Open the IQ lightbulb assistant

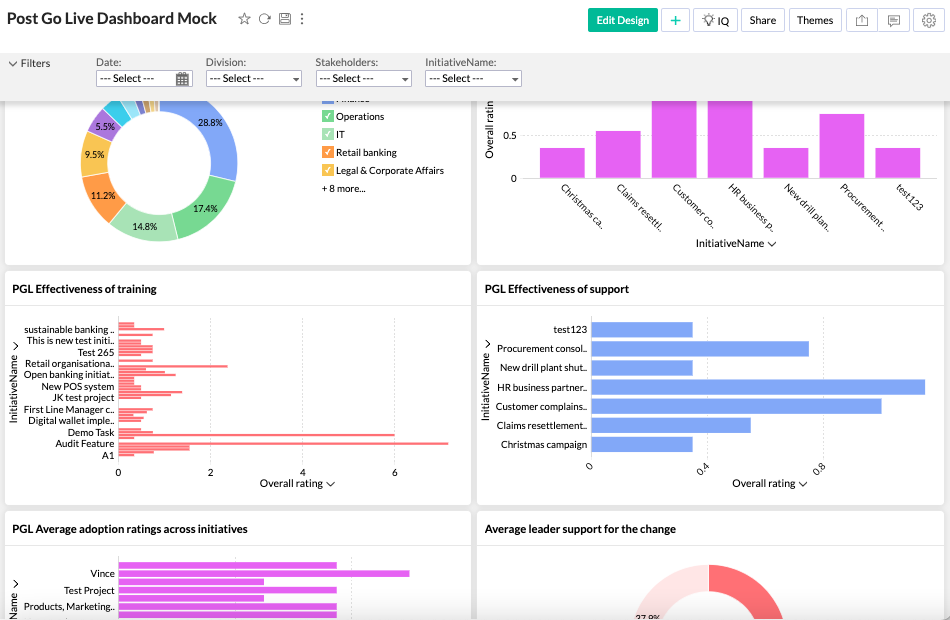tap(716, 20)
